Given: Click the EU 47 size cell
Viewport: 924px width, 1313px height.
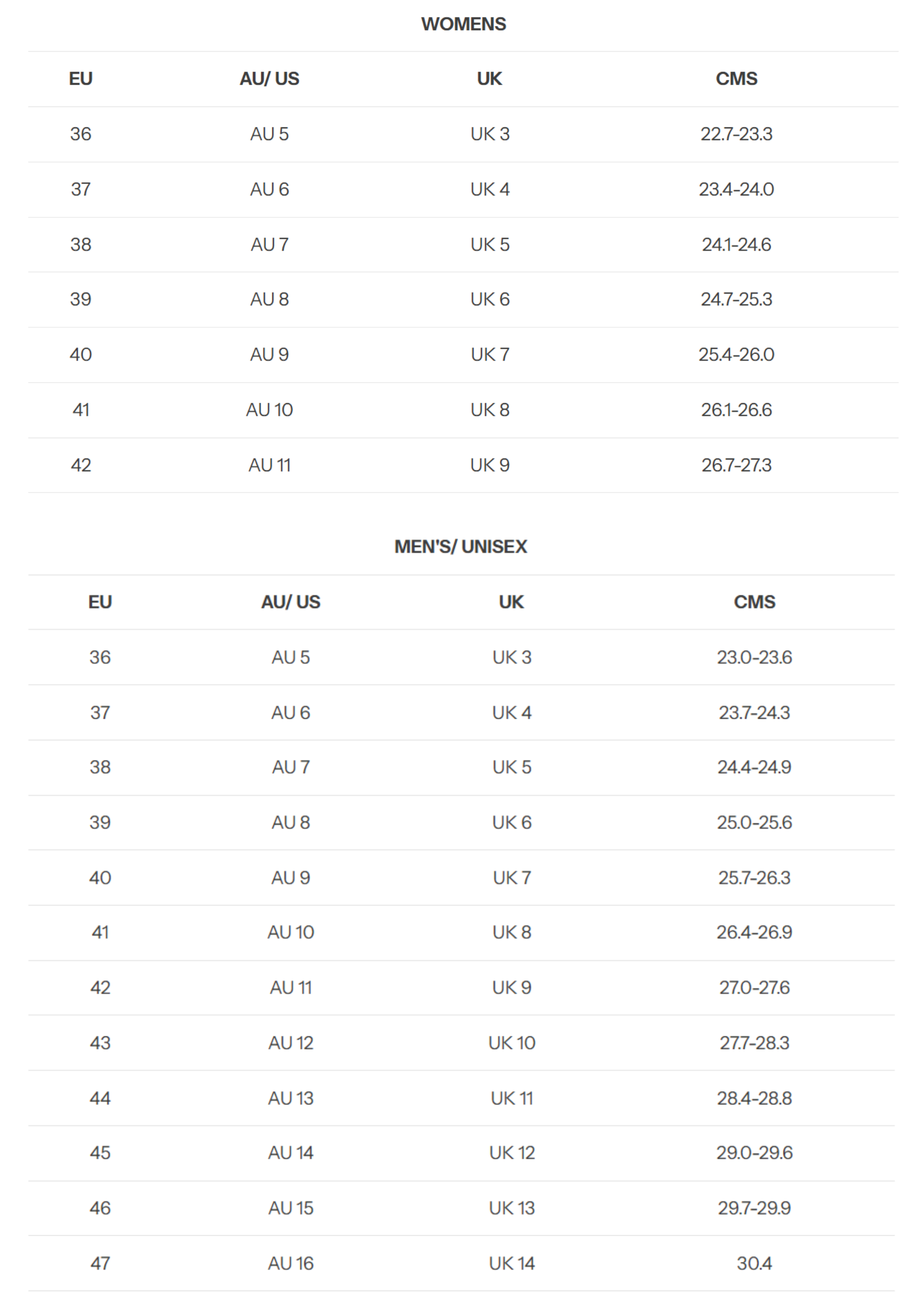Looking at the screenshot, I should tap(100, 1263).
